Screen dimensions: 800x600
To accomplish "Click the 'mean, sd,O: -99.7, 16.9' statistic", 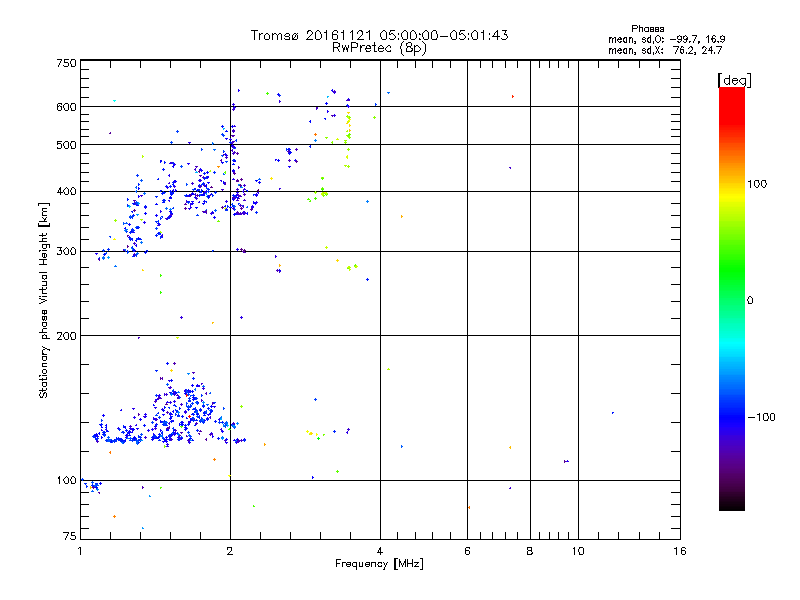I will point(666,39).
